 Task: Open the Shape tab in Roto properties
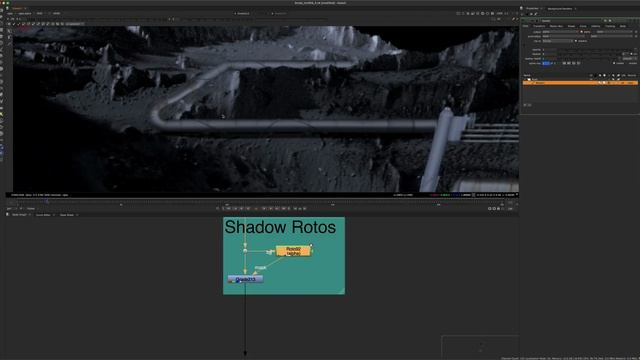[x=571, y=26]
